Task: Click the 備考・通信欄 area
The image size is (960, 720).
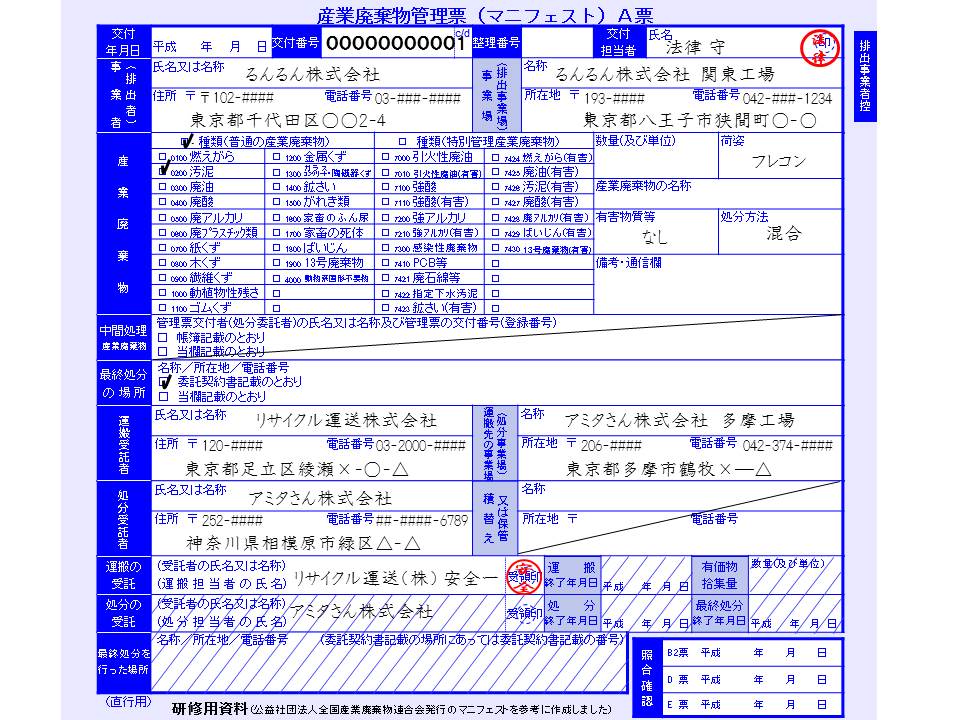Action: pos(718,285)
